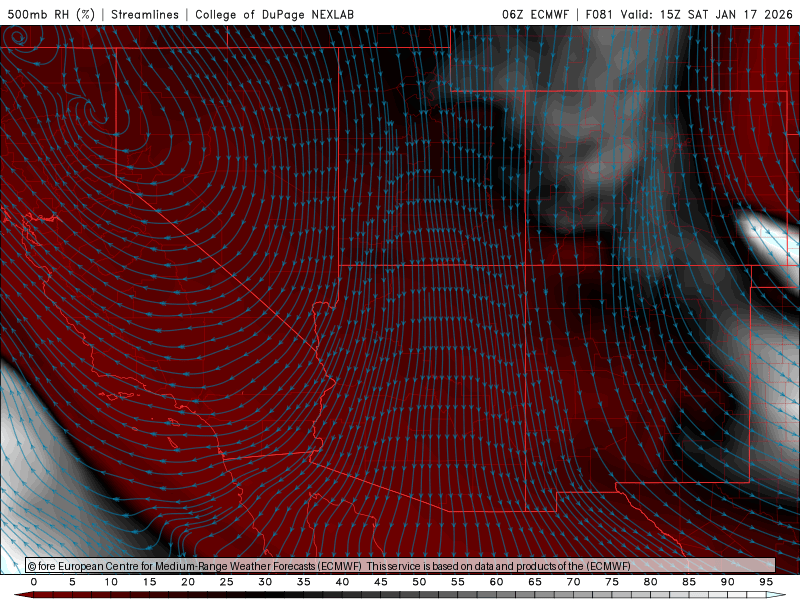This screenshot has height=600, width=800.
Task: Click the color scale label "45"
Action: [x=381, y=582]
